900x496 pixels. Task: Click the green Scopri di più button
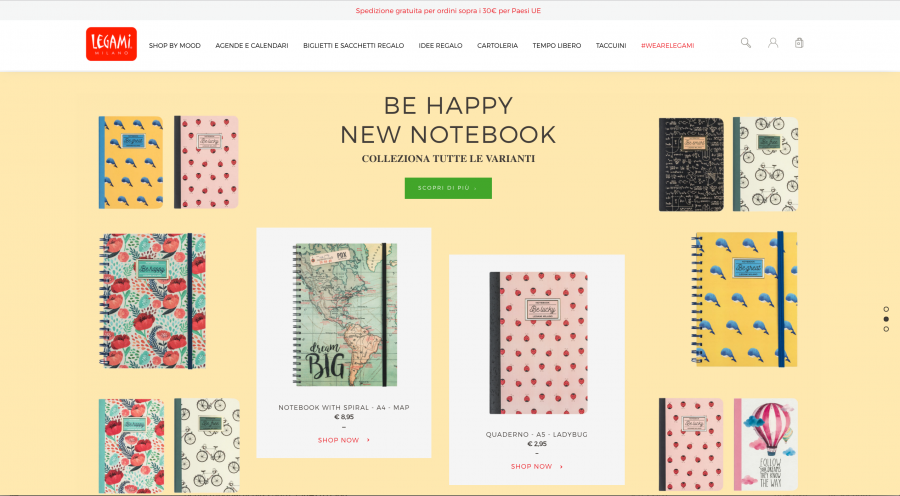coord(448,188)
